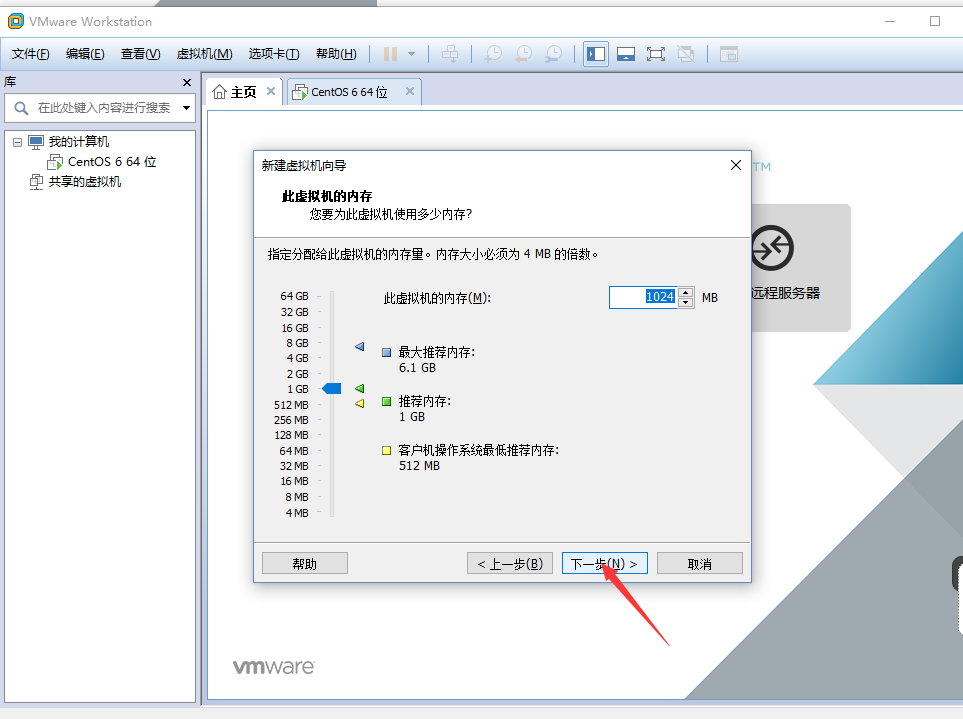Close the 主页 tab

click(271, 91)
